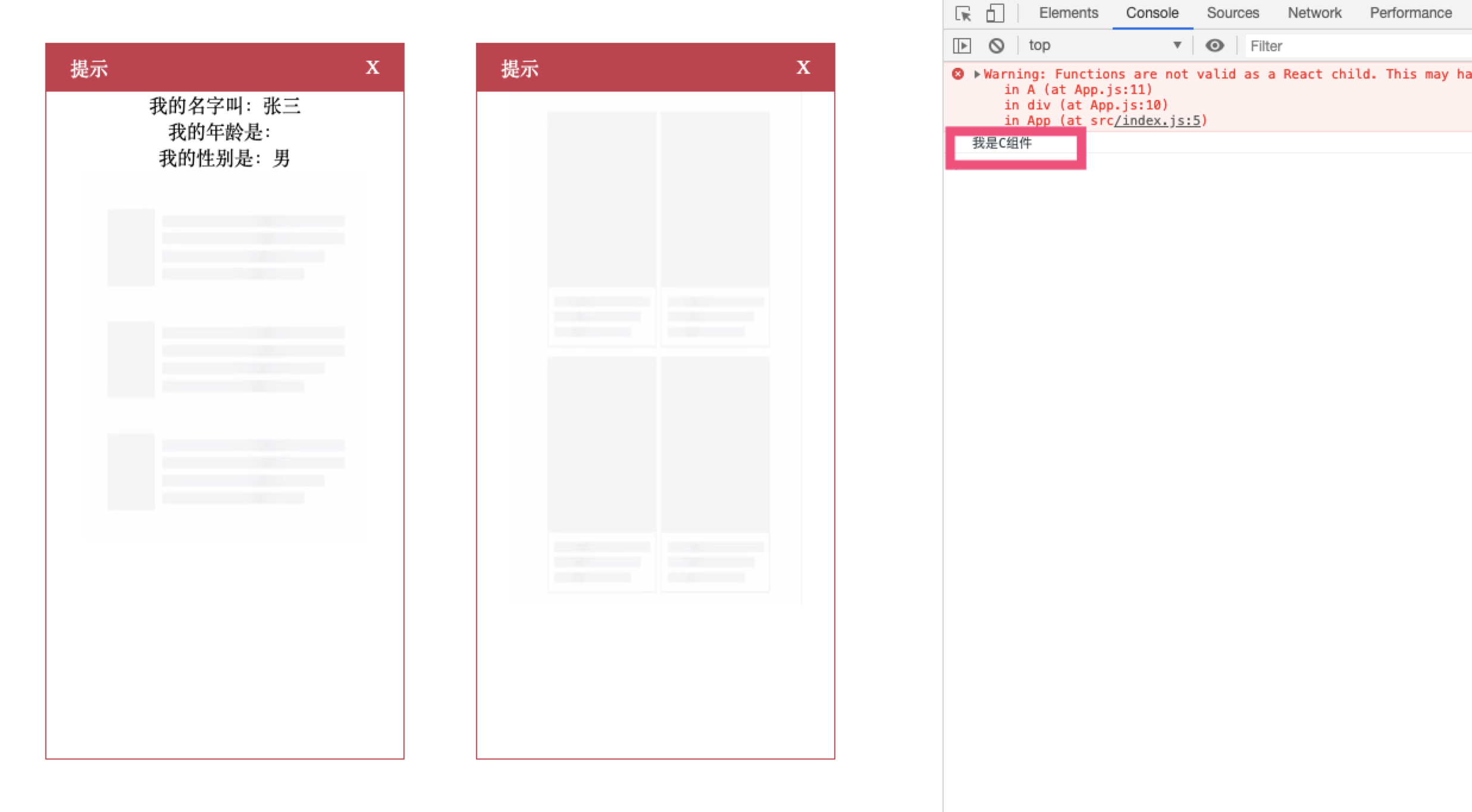Click the dropdown arrow beside top

tap(1177, 45)
